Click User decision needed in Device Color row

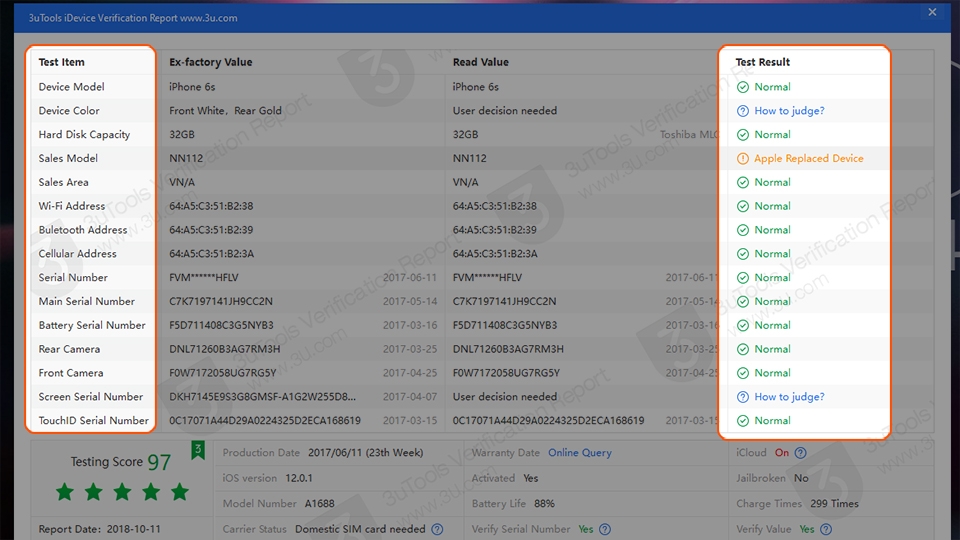click(x=505, y=111)
